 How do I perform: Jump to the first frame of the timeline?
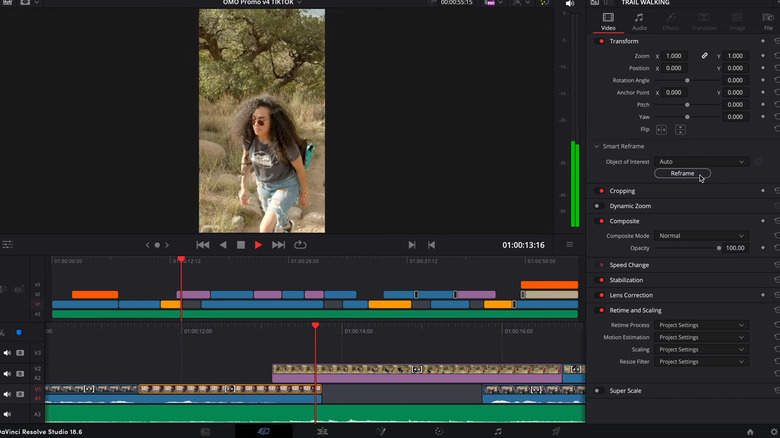[x=202, y=245]
